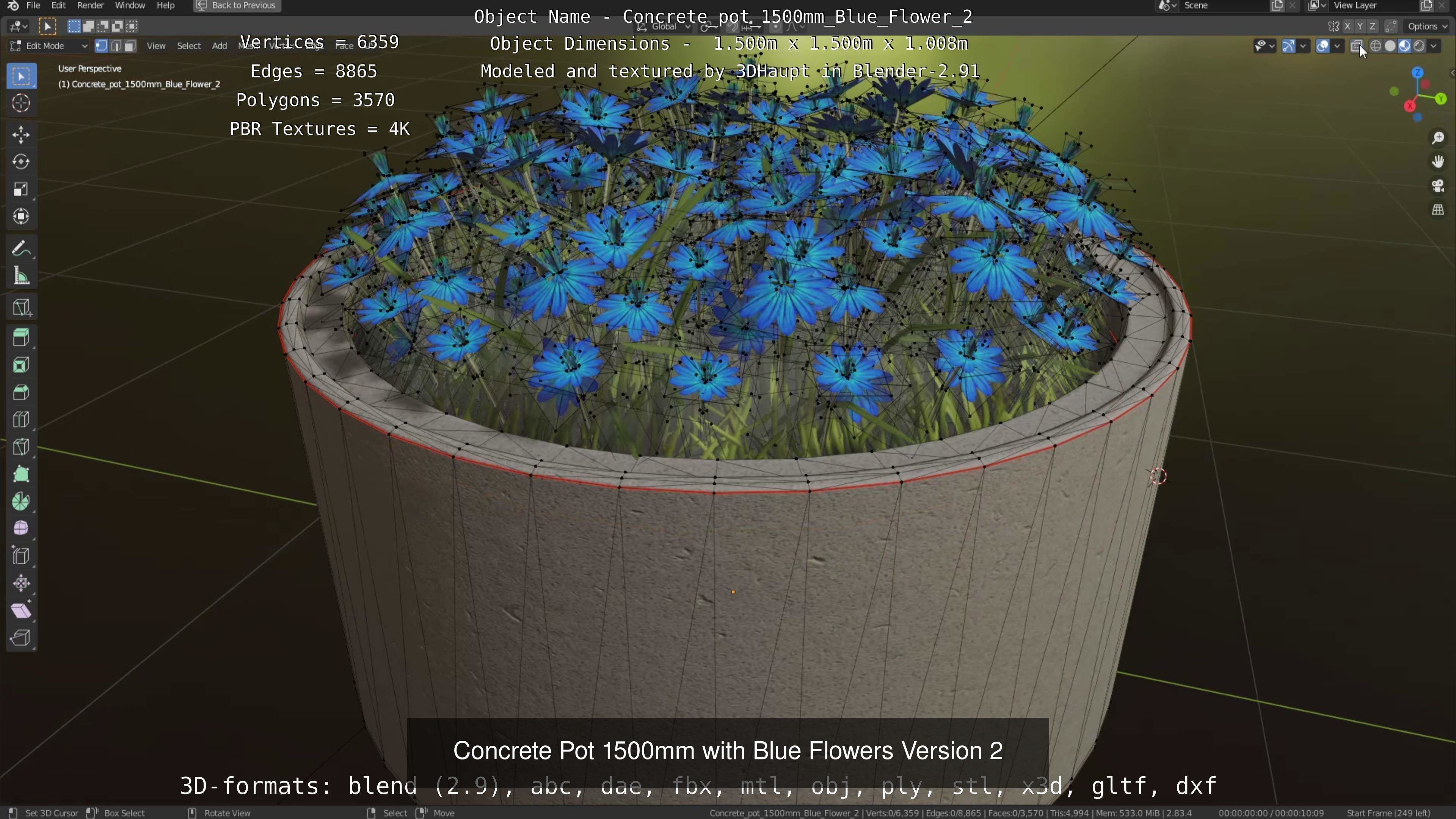Screen dimensions: 1456x819
Task: Enable face select mode
Action: point(130,46)
